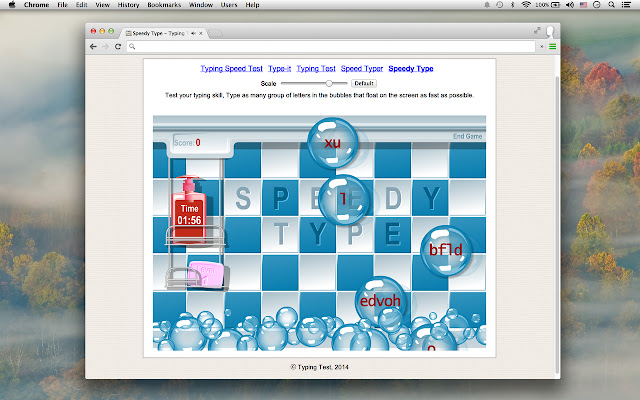This screenshot has width=640, height=400.
Task: Click the bubble labeled bfld
Action: pyautogui.click(x=446, y=250)
